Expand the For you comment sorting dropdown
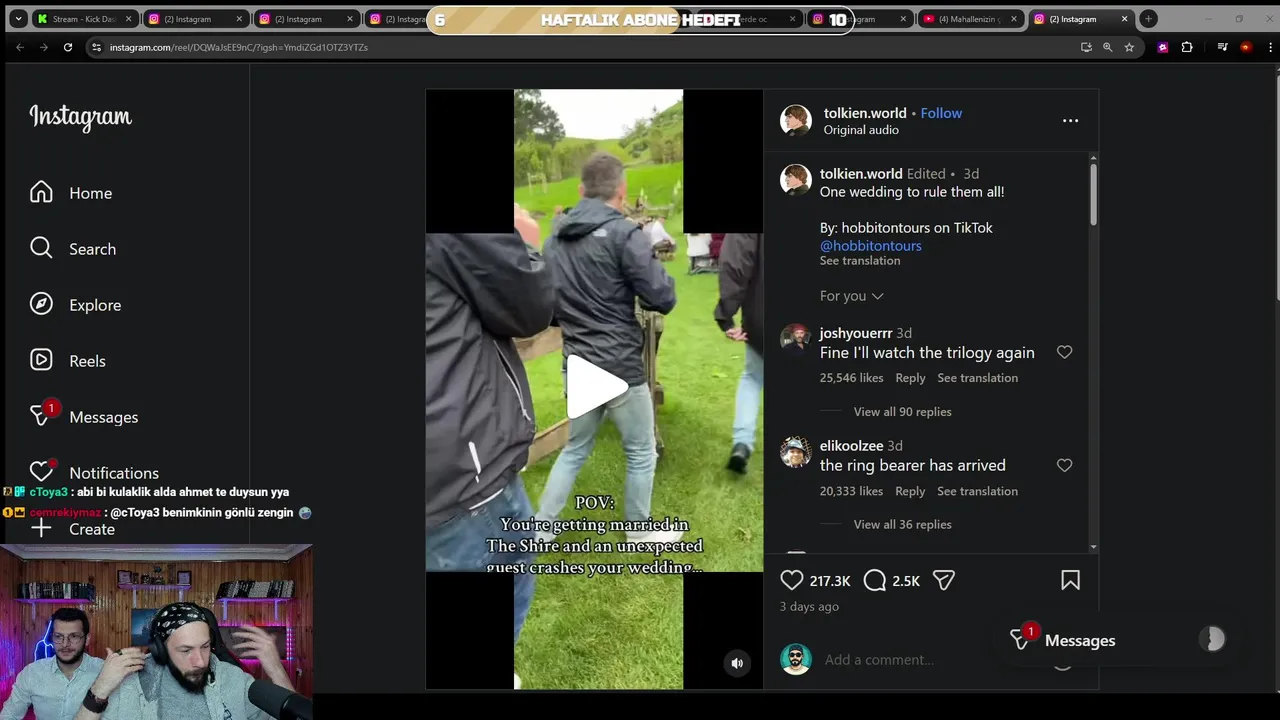The image size is (1280, 720). point(852,296)
